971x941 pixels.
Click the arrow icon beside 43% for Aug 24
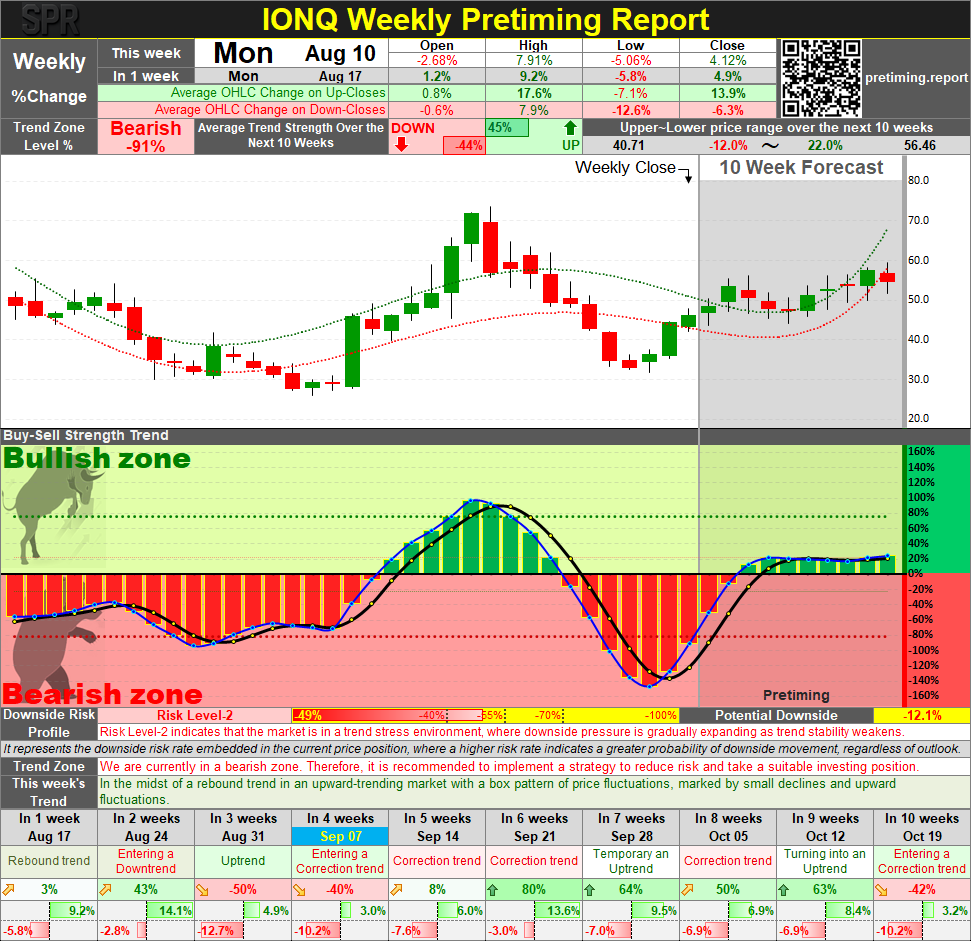tap(105, 890)
